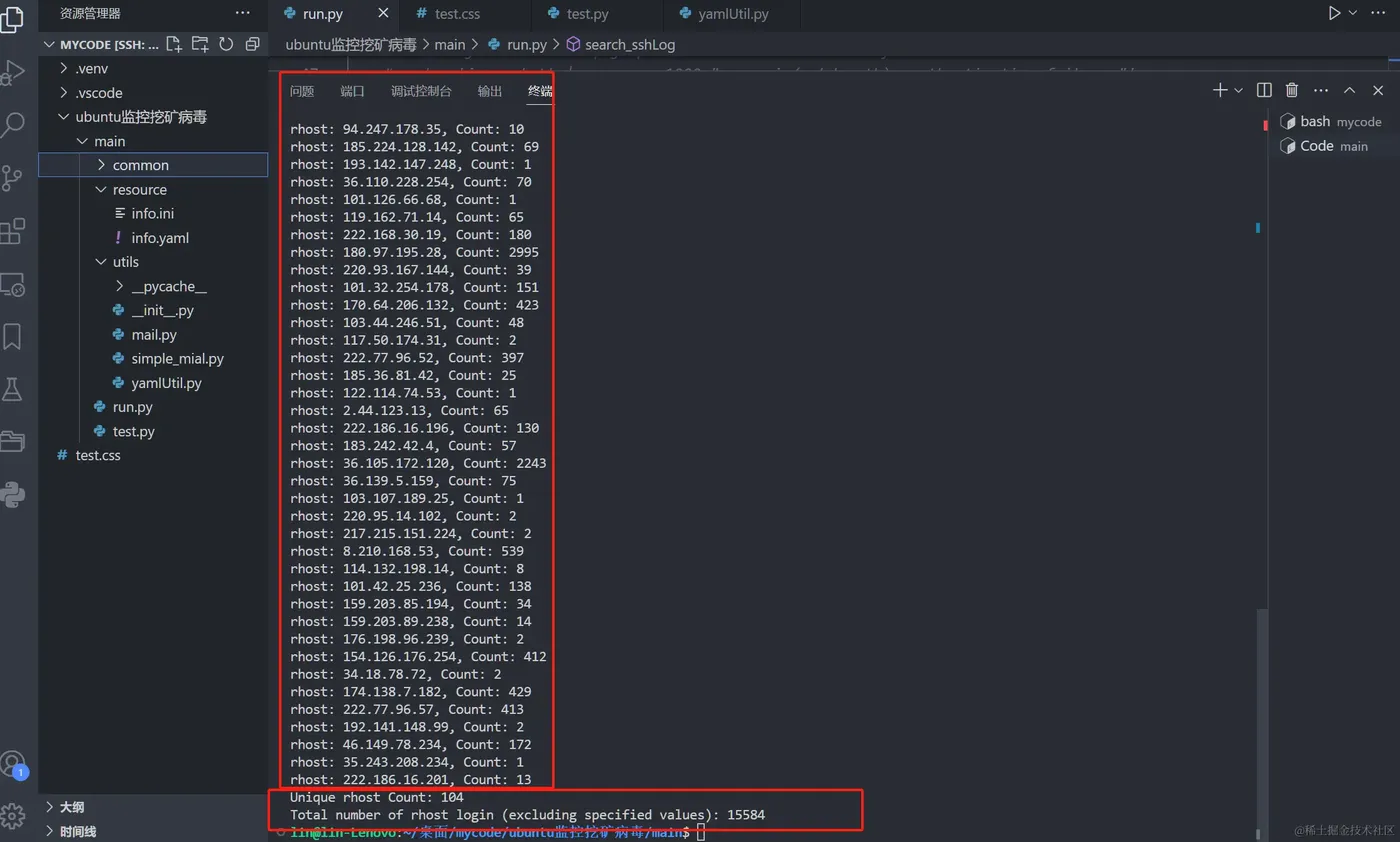Open the Extensions view
This screenshot has width=1400, height=842.
(x=12, y=231)
